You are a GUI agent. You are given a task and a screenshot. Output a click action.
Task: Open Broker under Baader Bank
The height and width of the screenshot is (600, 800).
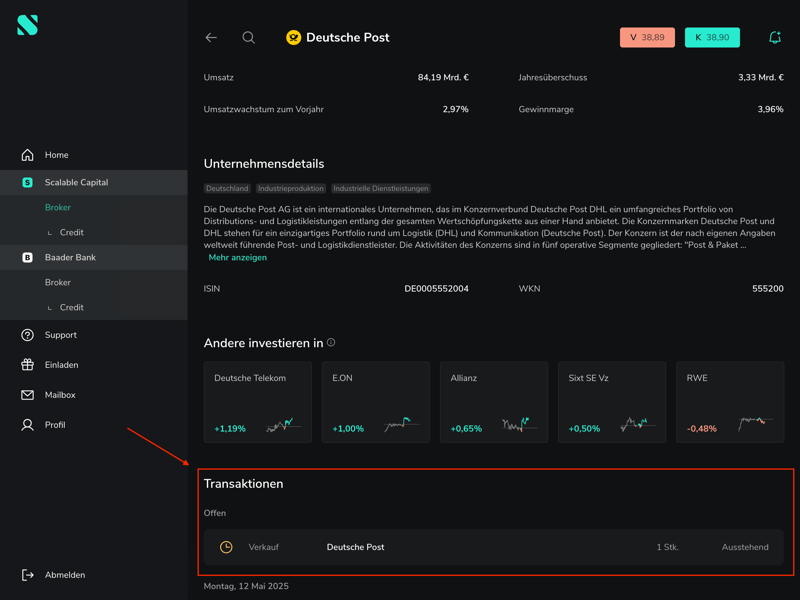coord(58,282)
